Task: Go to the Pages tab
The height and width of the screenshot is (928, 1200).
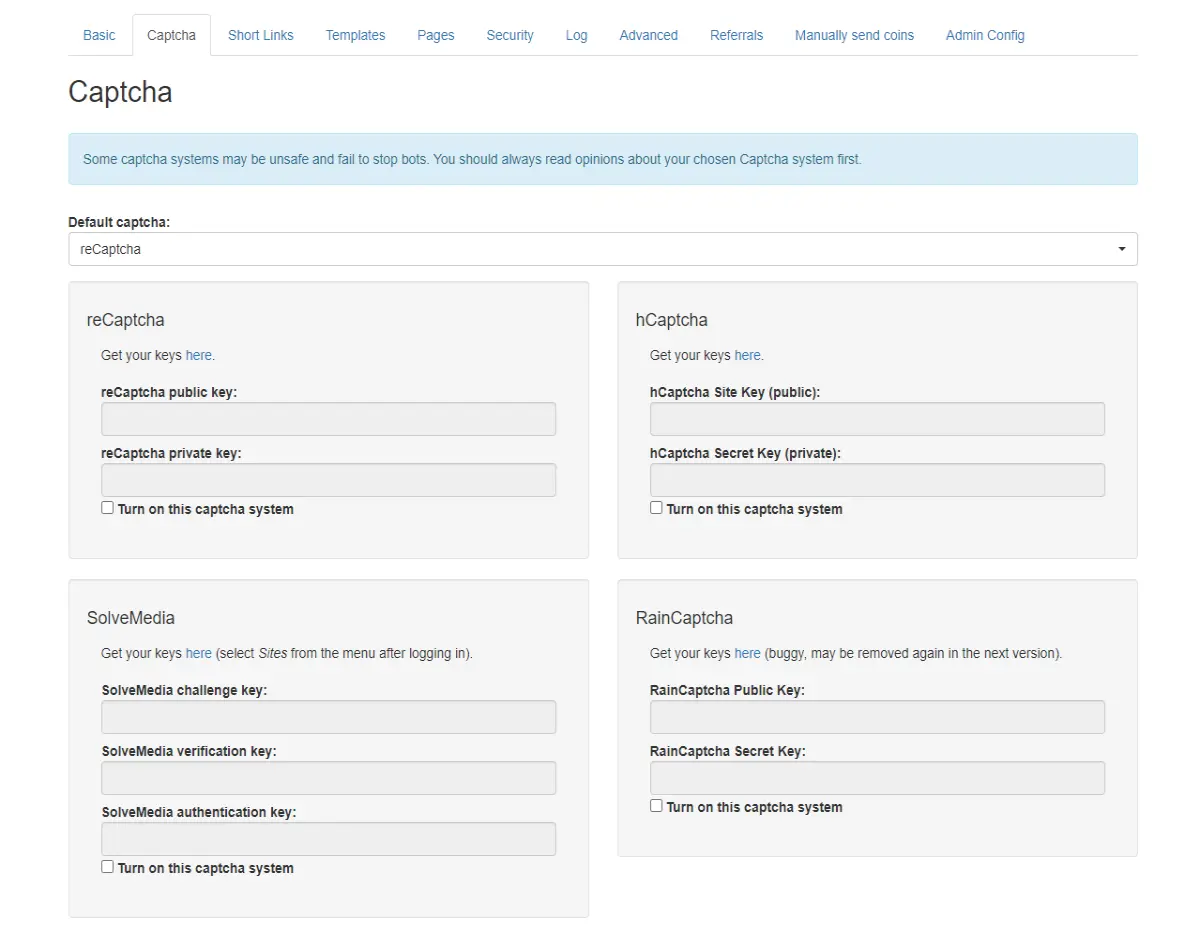Action: (436, 35)
